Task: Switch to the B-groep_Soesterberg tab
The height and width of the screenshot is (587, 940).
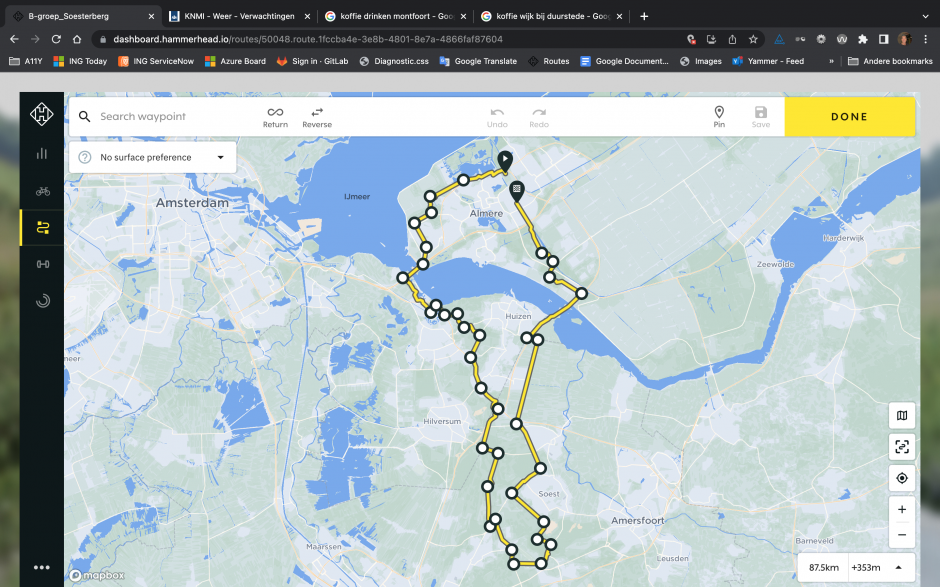Action: point(83,16)
